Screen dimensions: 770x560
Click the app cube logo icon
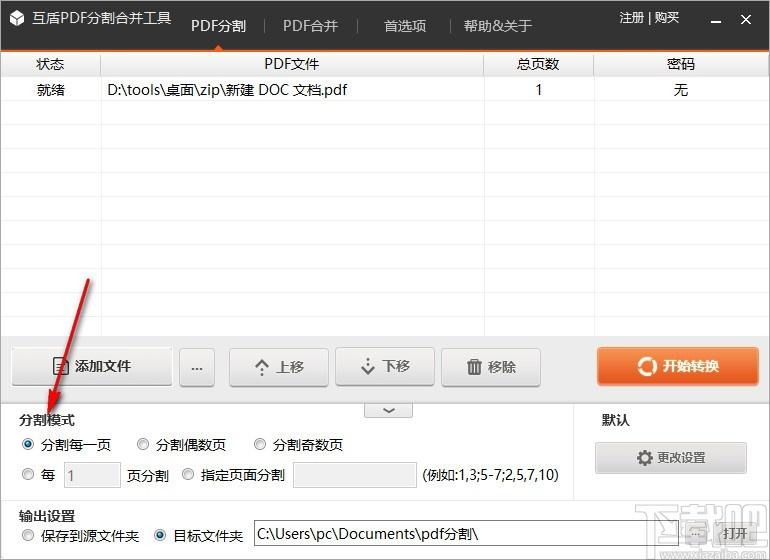(17, 18)
